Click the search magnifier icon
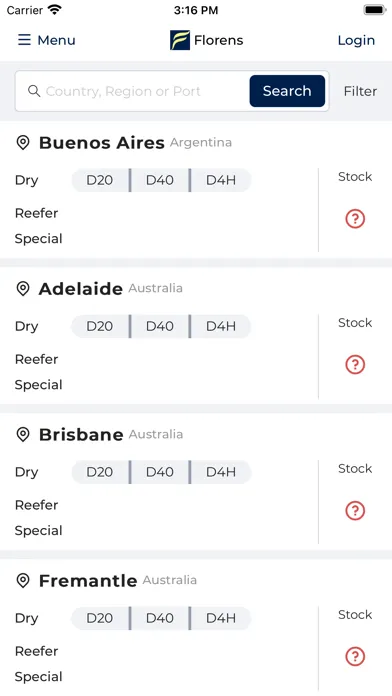The image size is (392, 696). pyautogui.click(x=34, y=91)
